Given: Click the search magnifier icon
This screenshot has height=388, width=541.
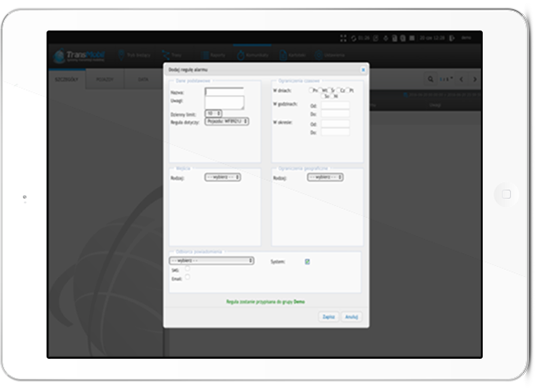Looking at the screenshot, I should [x=431, y=79].
